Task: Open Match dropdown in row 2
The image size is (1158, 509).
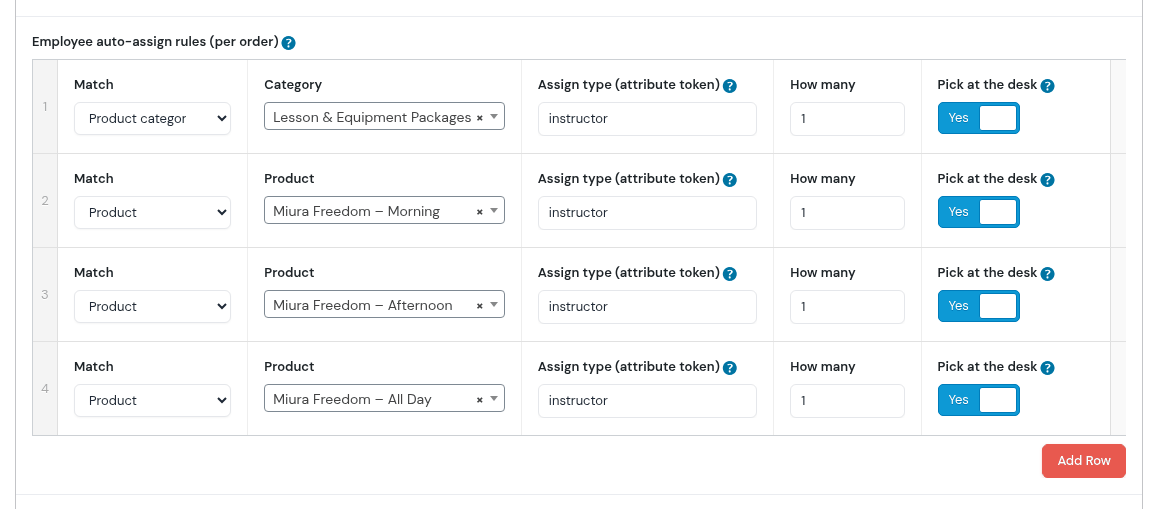Action: (152, 212)
